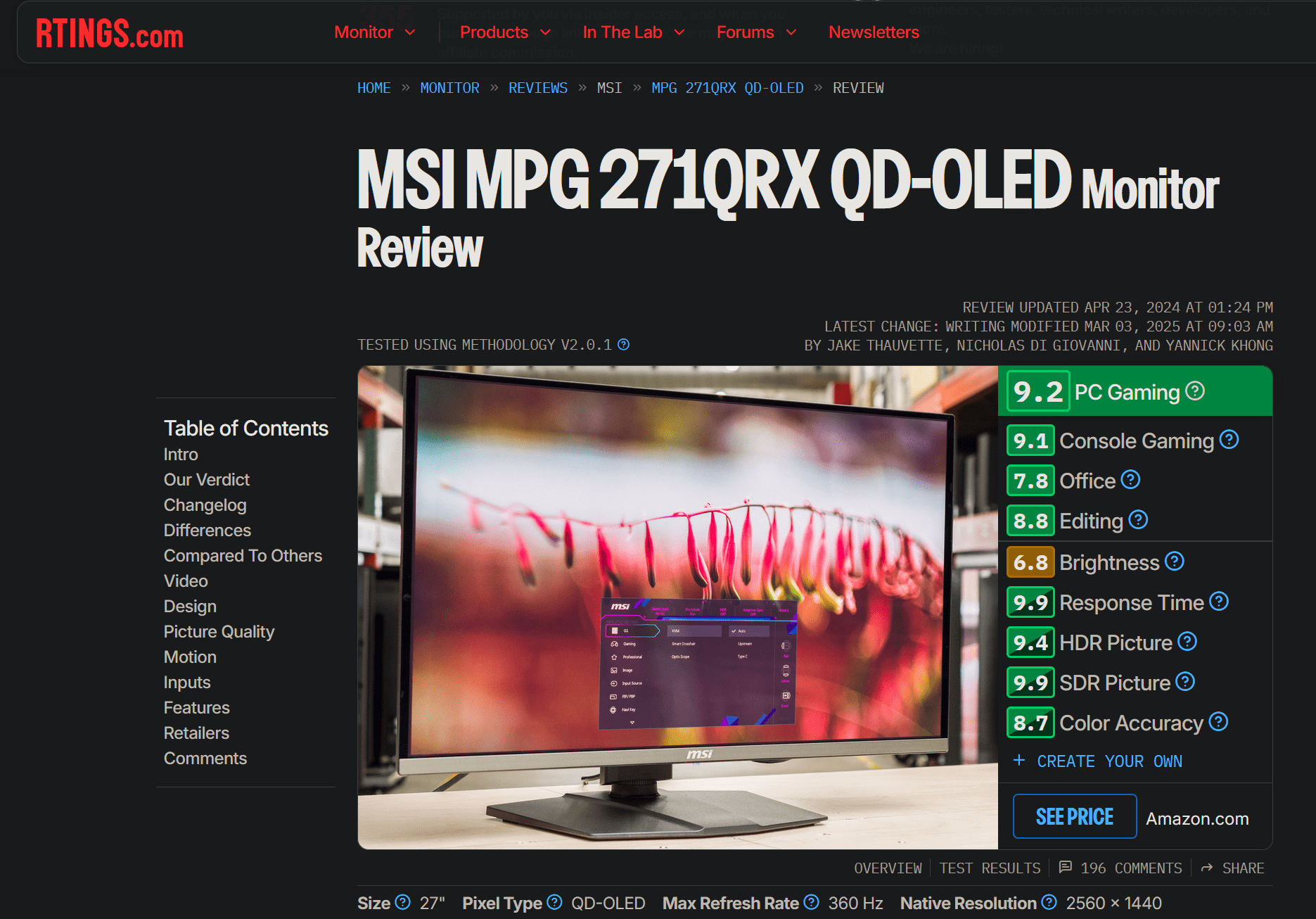The width and height of the screenshot is (1316, 919).
Task: Expand the Products menu chevron
Action: pyautogui.click(x=545, y=32)
